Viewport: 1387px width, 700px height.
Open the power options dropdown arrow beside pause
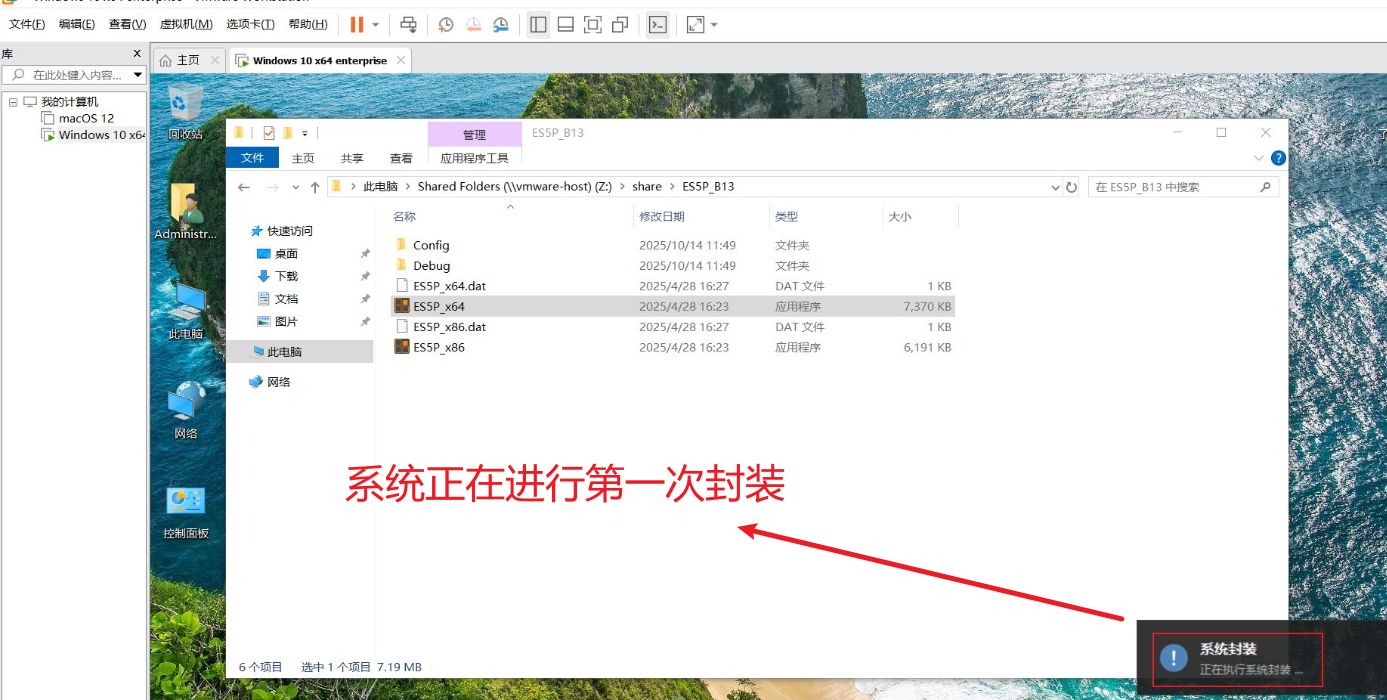(x=376, y=24)
